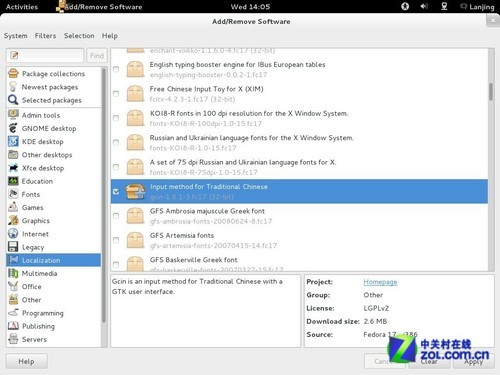Click the package search input field
Image resolution: width=500 pixels, height=375 pixels.
pyautogui.click(x=45, y=56)
